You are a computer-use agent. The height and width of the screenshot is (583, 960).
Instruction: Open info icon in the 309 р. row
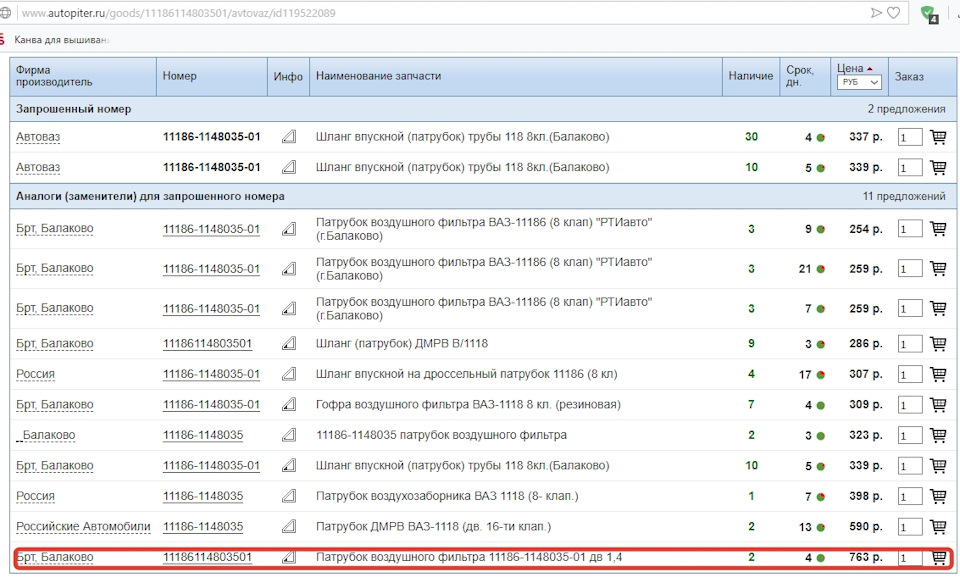click(x=289, y=405)
